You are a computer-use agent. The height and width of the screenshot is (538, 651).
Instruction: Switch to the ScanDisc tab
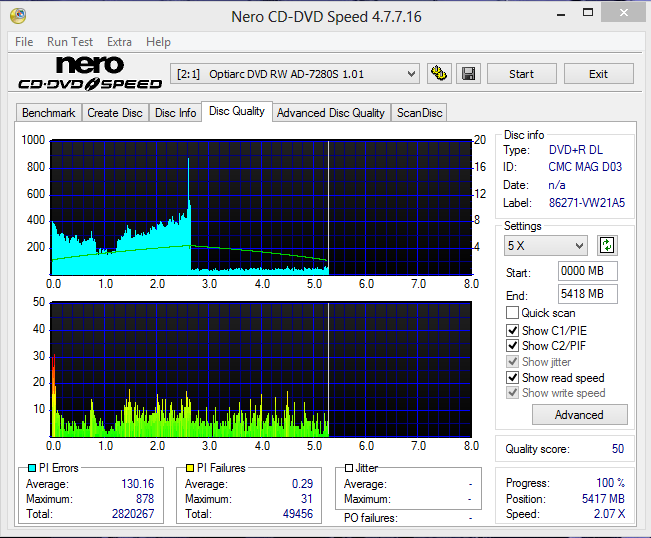coord(419,113)
